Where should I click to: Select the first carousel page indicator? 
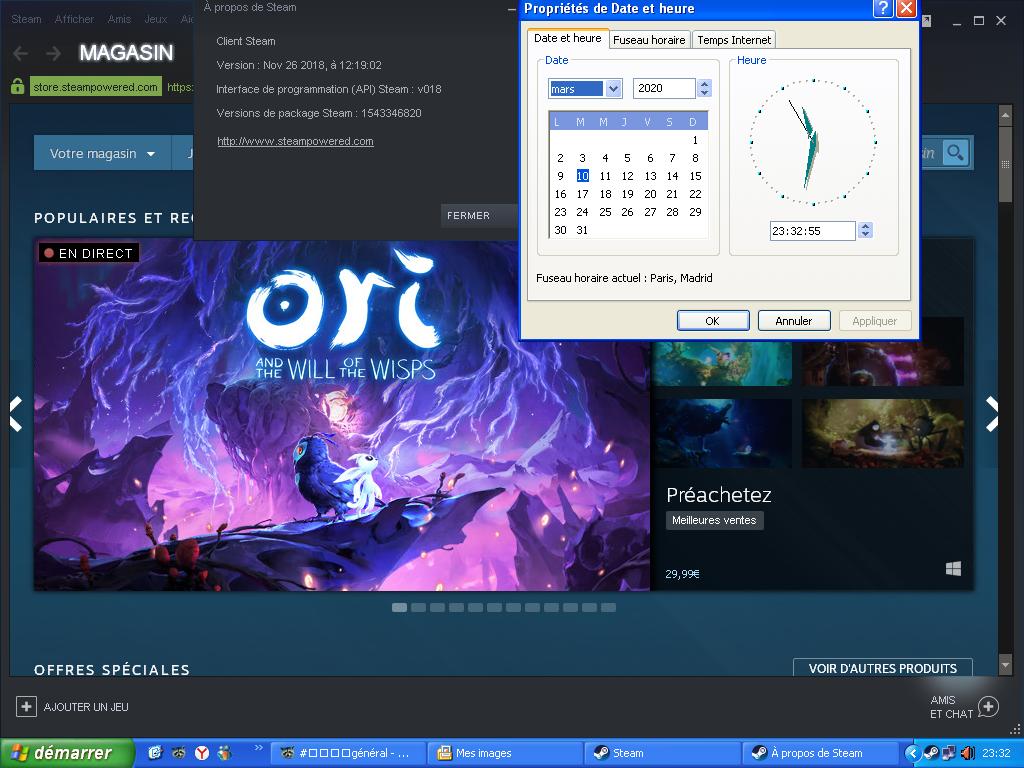pyautogui.click(x=400, y=607)
